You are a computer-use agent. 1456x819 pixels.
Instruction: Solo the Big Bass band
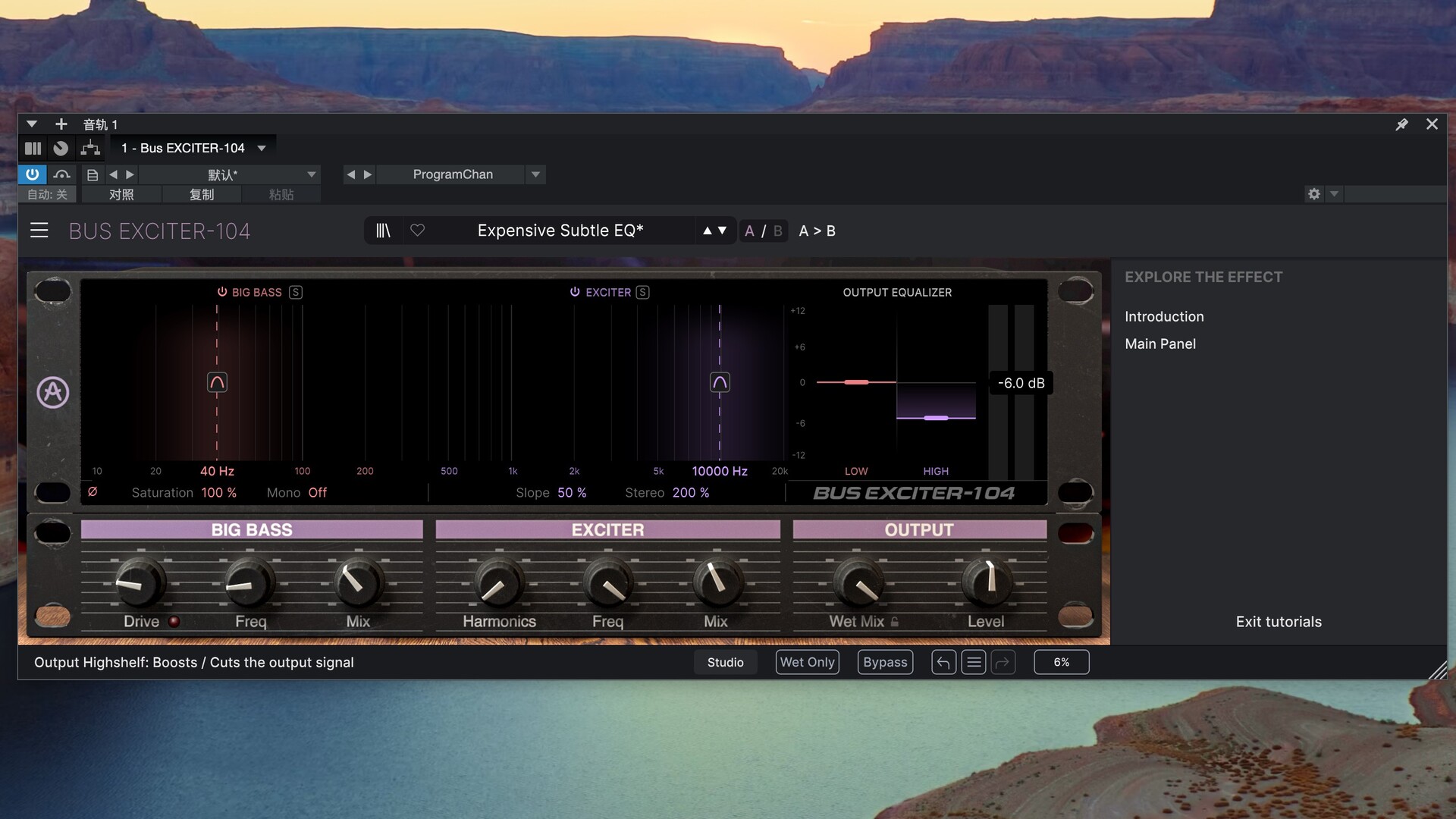point(296,292)
